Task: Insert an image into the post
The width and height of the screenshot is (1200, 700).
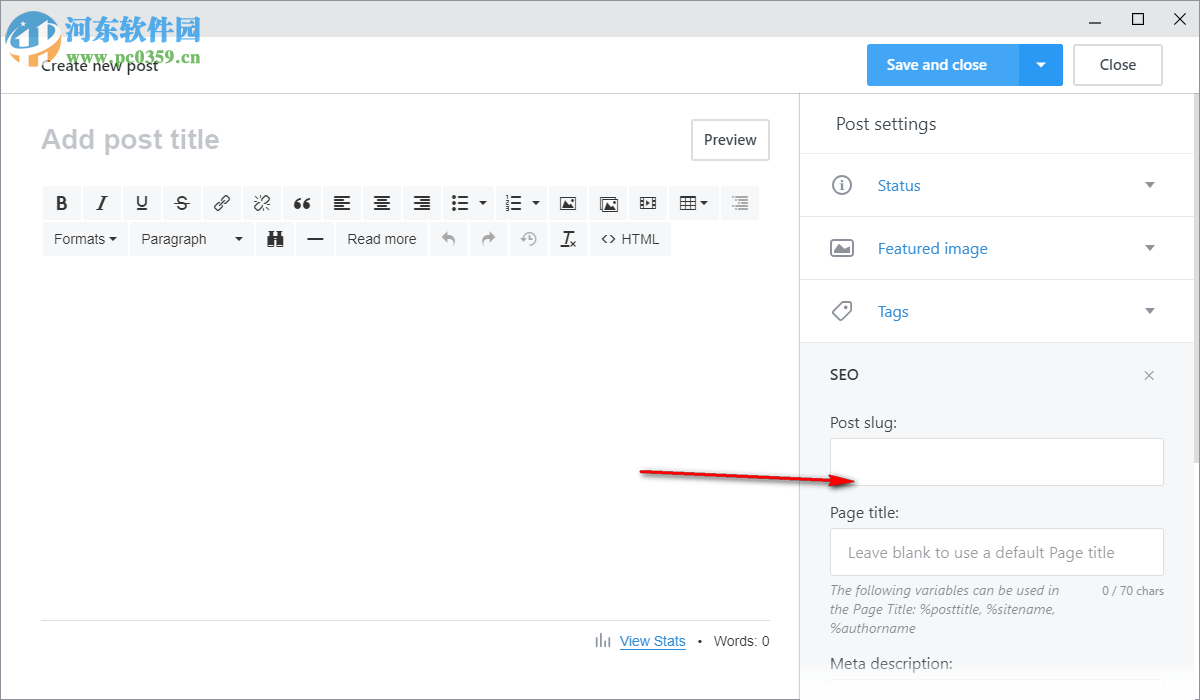Action: (568, 203)
